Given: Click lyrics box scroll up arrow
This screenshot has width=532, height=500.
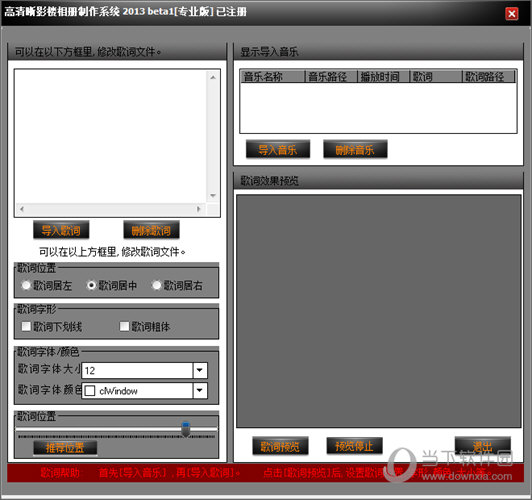Looking at the screenshot, I should pos(213,78).
